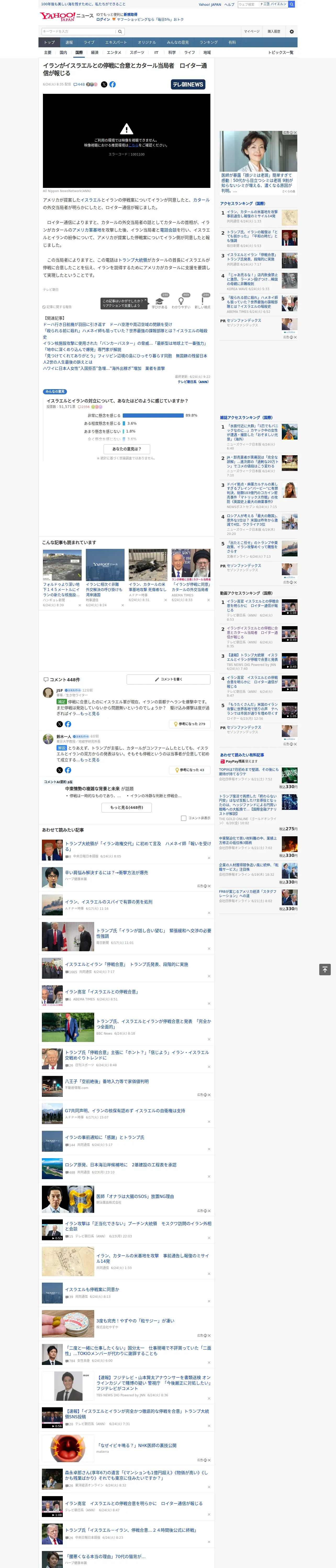Click the scroll-to-top arrow button
This screenshot has width=336, height=1568.
[x=325, y=970]
